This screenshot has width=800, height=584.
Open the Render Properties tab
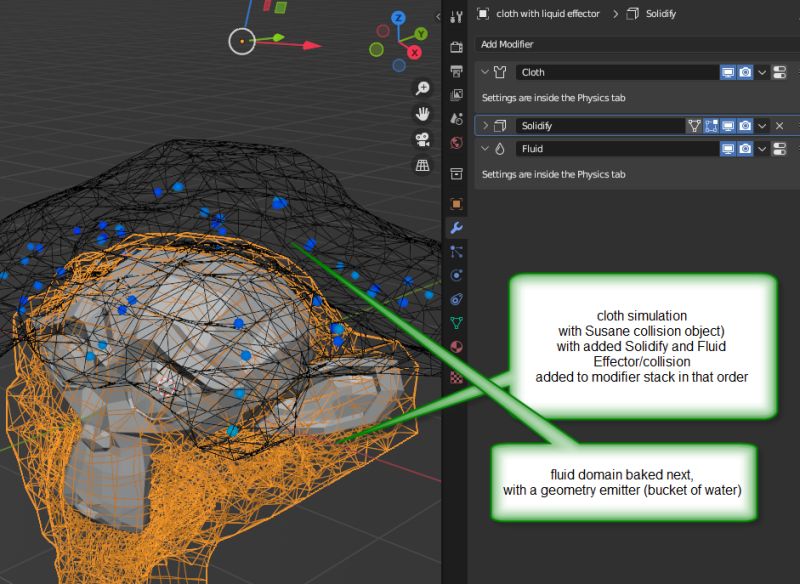coord(456,46)
